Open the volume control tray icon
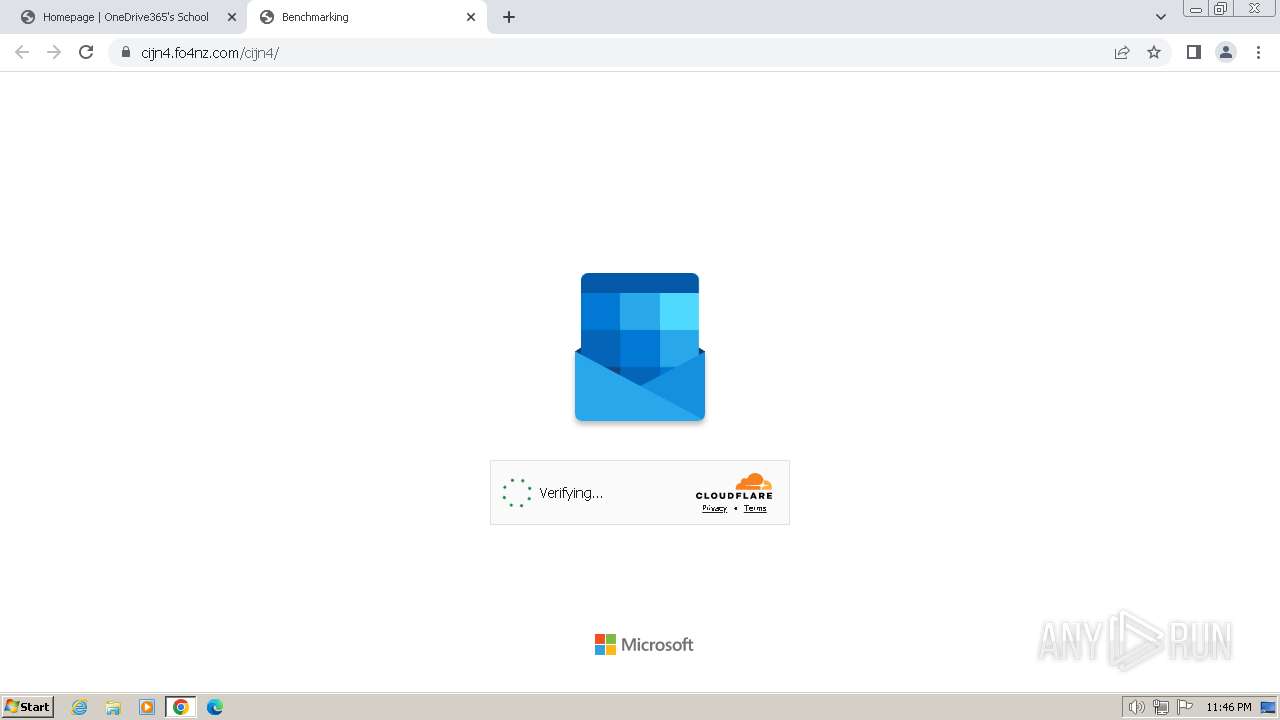The height and width of the screenshot is (720, 1280). pos(1136,707)
